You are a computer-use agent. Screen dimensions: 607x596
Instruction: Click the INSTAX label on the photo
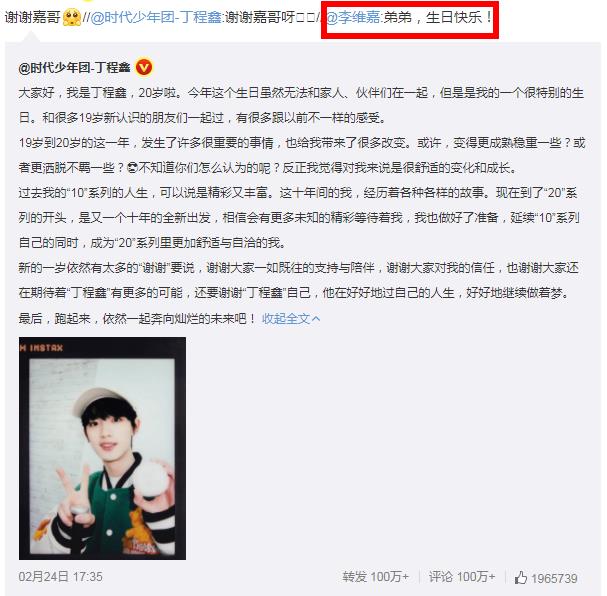(41, 348)
